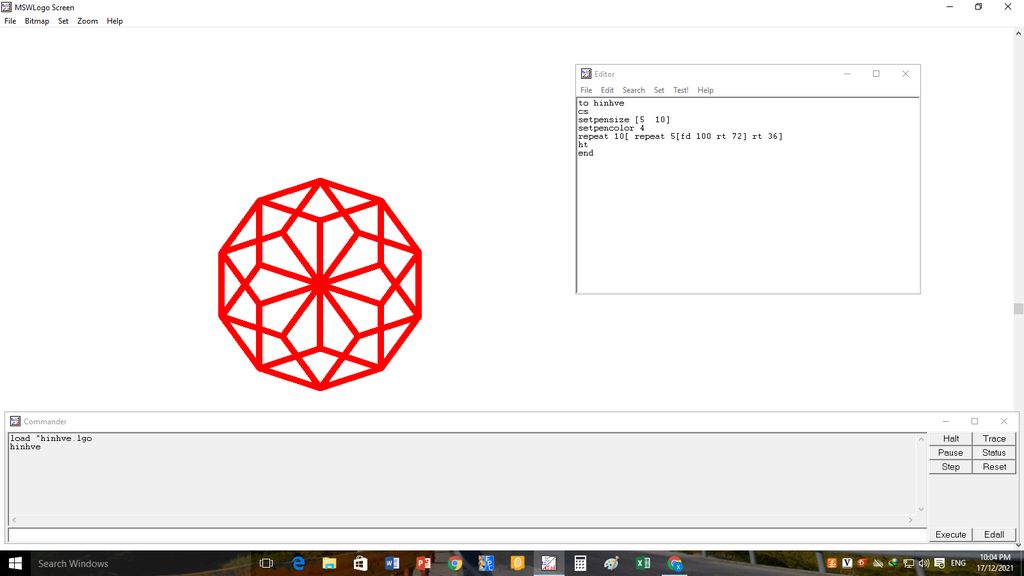Open the Editor's Set menu
Screen dimensions: 1024x576
660,90
